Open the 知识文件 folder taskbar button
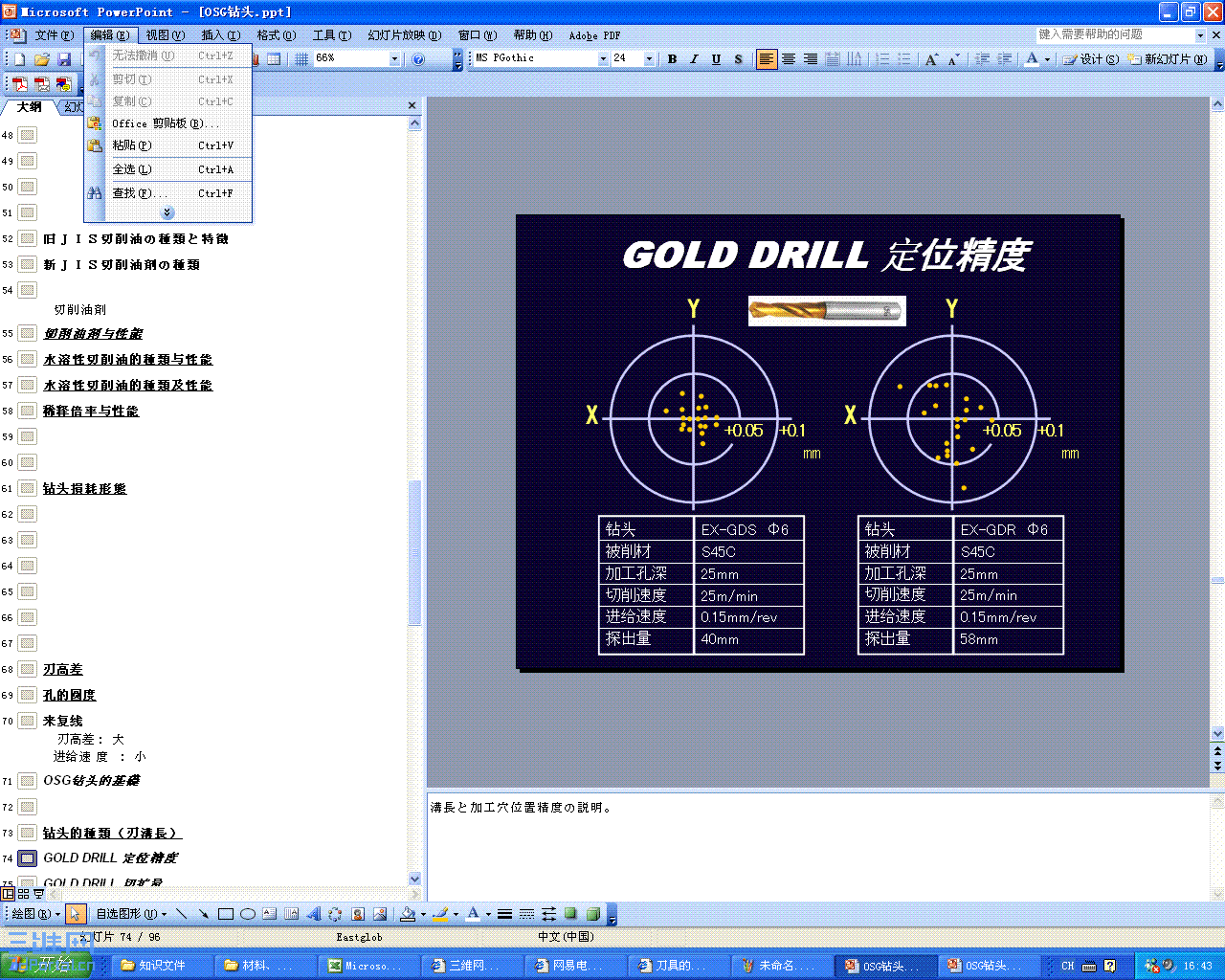The image size is (1225, 980). (161, 966)
